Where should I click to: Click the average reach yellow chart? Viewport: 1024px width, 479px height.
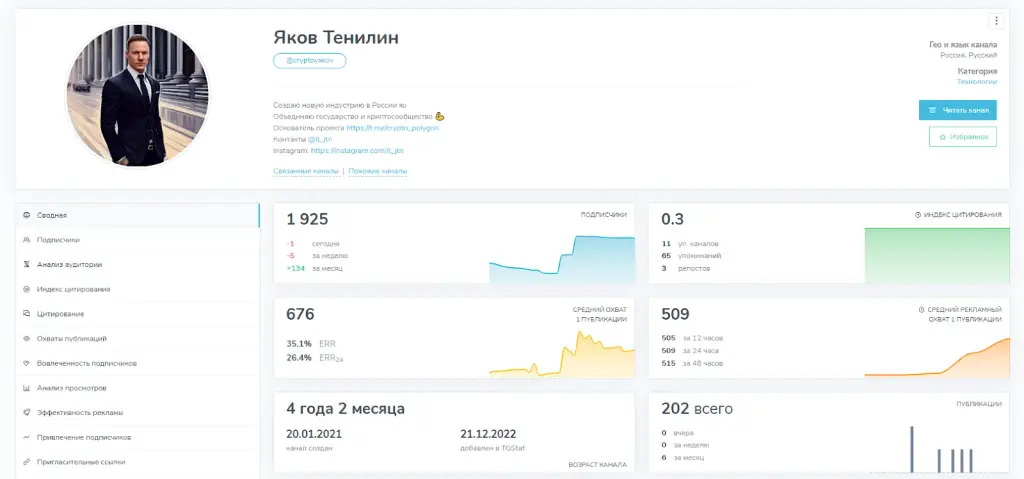click(562, 354)
